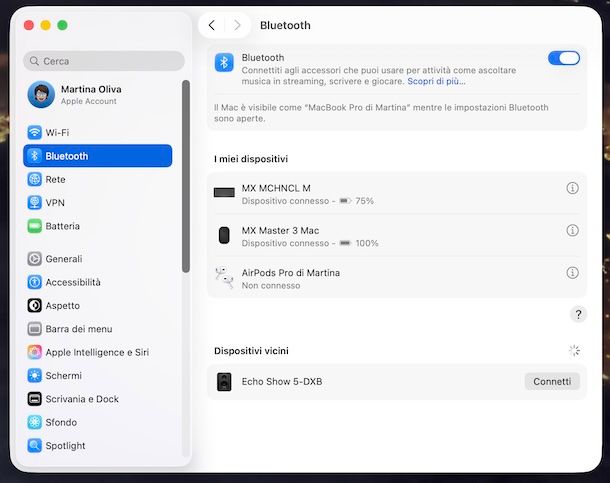This screenshot has width=610, height=483.
Task: Click the MX MCHNCL M device name
Action: (x=276, y=188)
